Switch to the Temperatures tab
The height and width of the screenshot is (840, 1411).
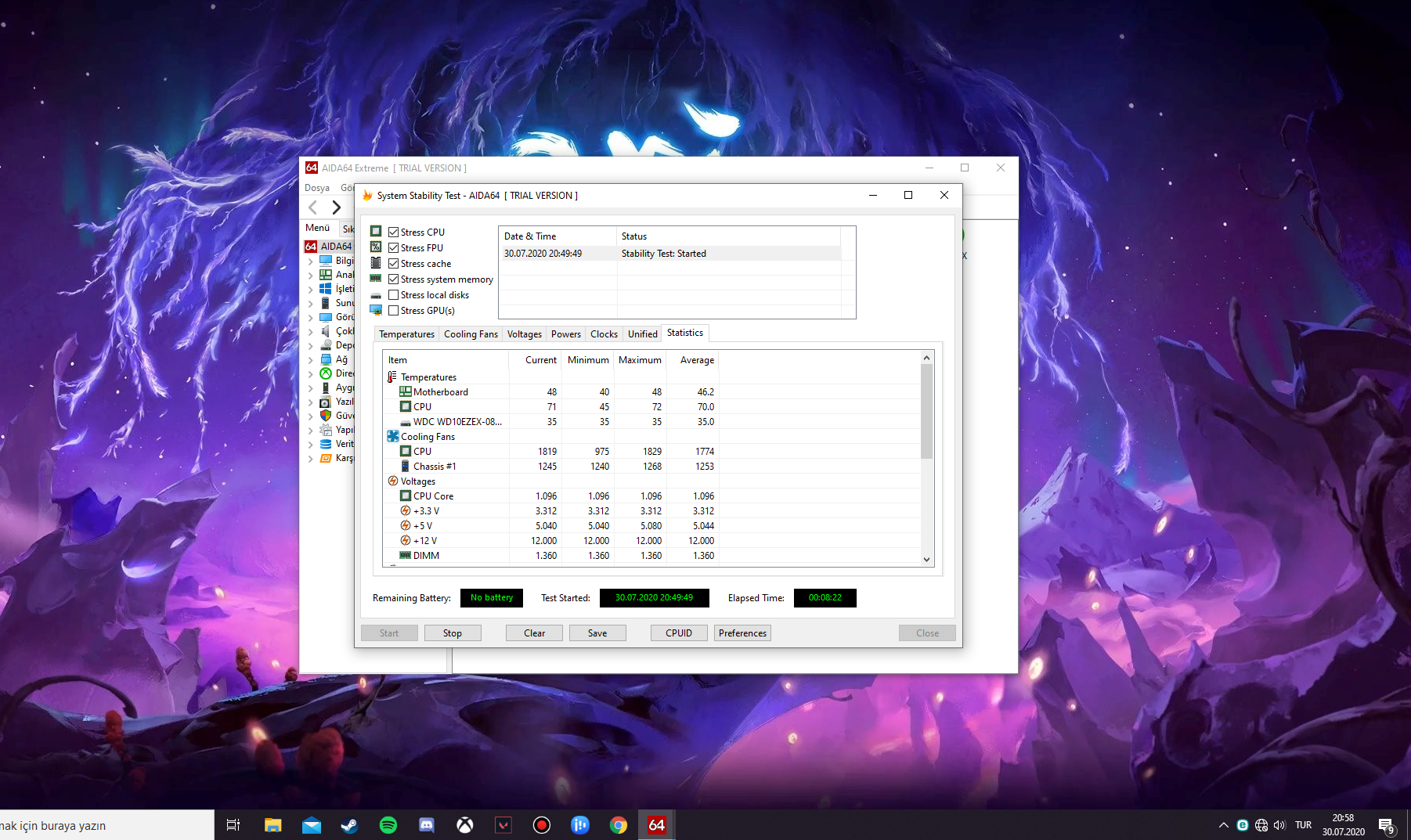point(406,334)
